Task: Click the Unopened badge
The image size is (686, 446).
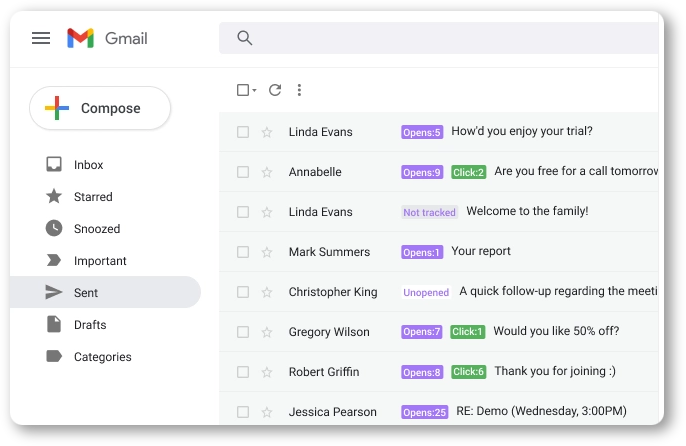Action: click(426, 292)
